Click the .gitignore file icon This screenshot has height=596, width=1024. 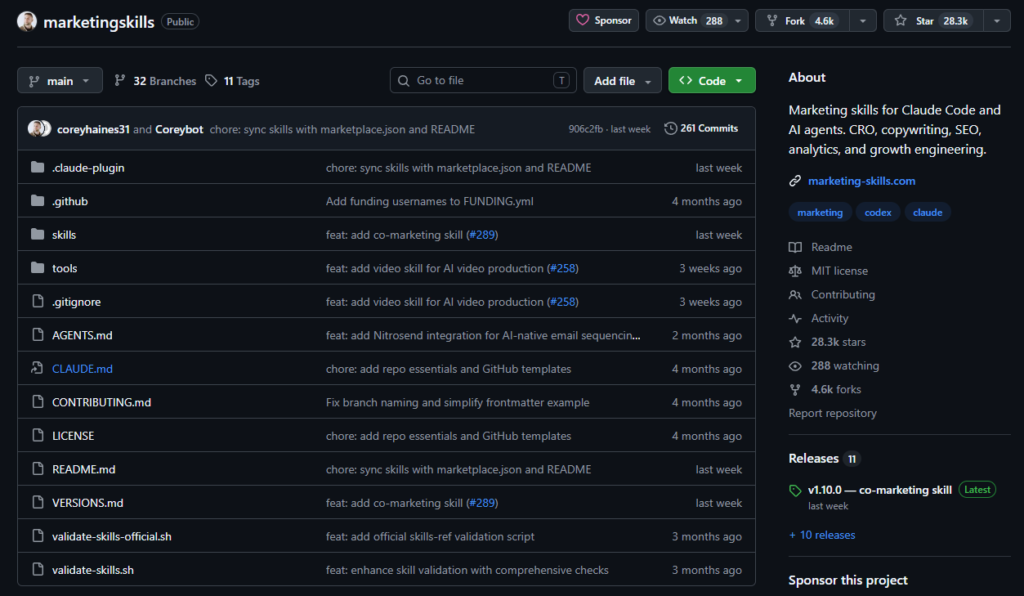click(x=38, y=301)
